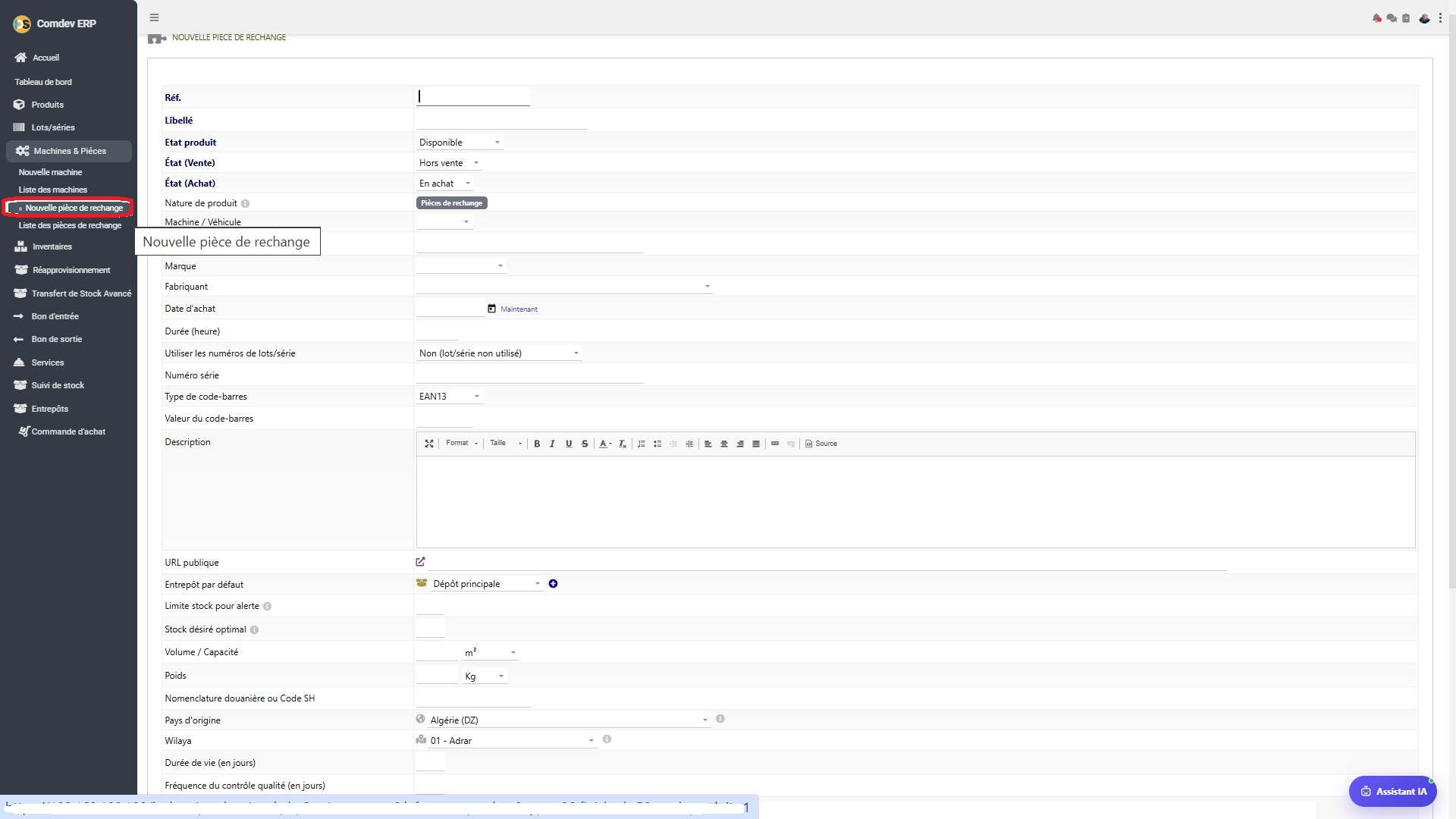Open the URL publique external link icon

coord(420,562)
